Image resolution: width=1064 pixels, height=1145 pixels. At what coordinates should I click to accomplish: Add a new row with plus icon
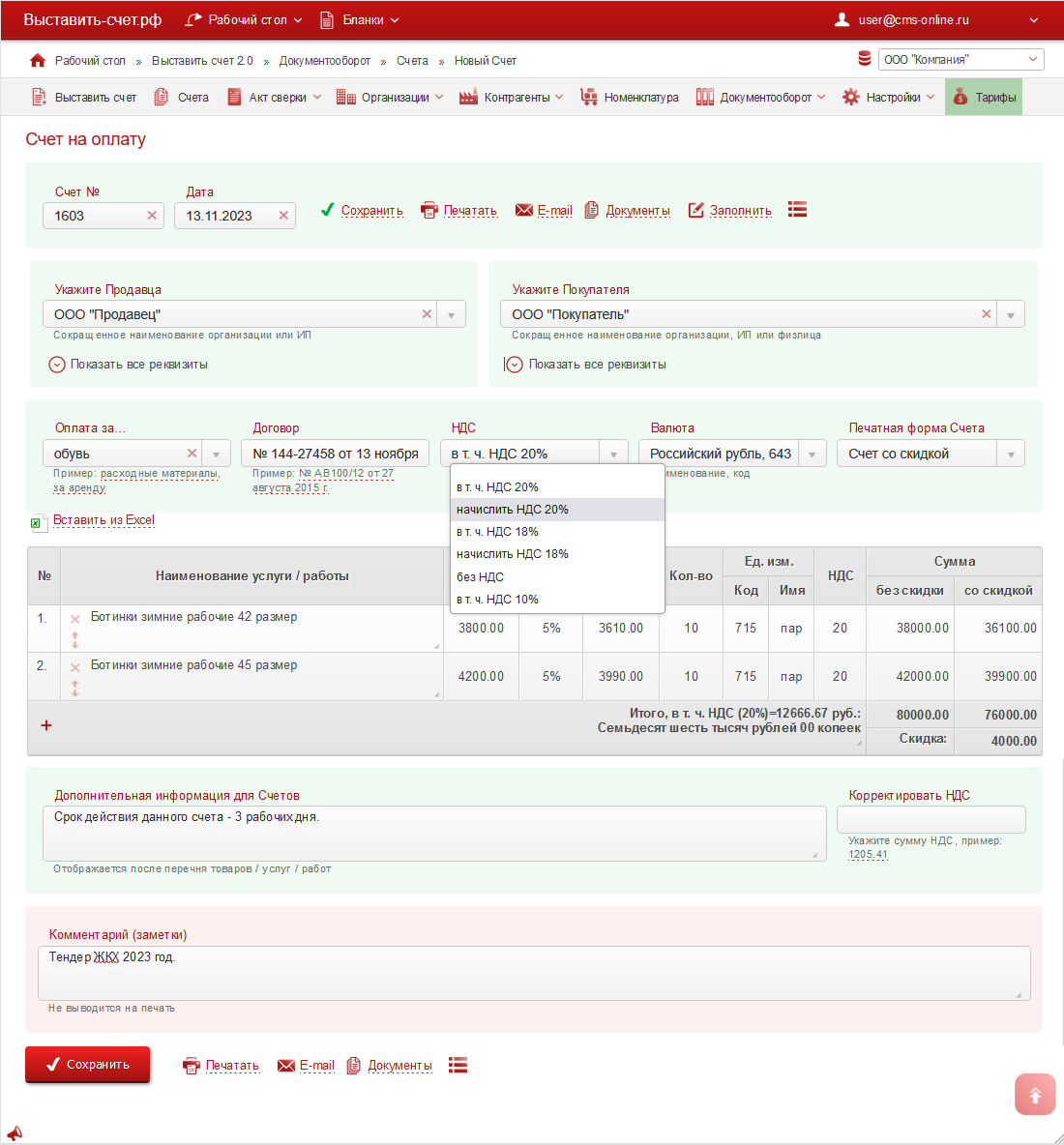coord(46,725)
